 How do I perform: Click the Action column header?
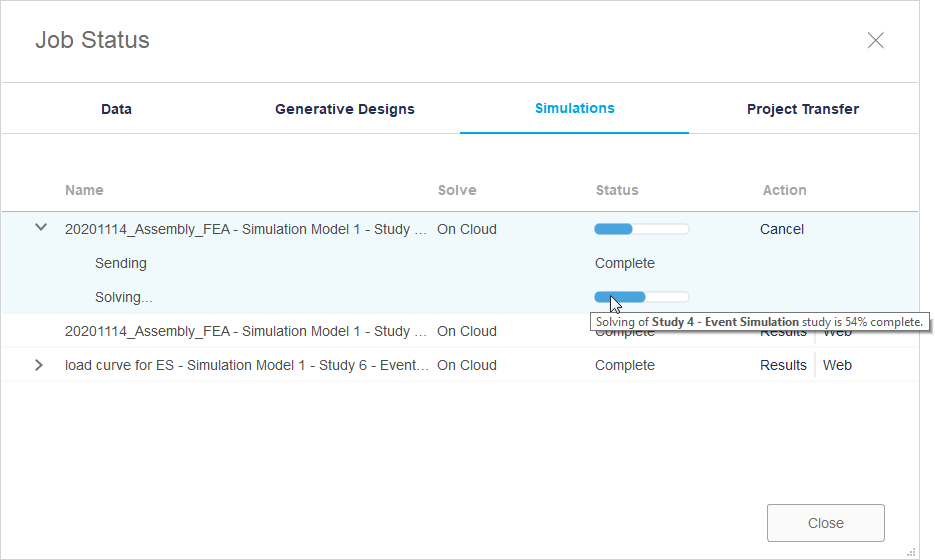(x=784, y=190)
